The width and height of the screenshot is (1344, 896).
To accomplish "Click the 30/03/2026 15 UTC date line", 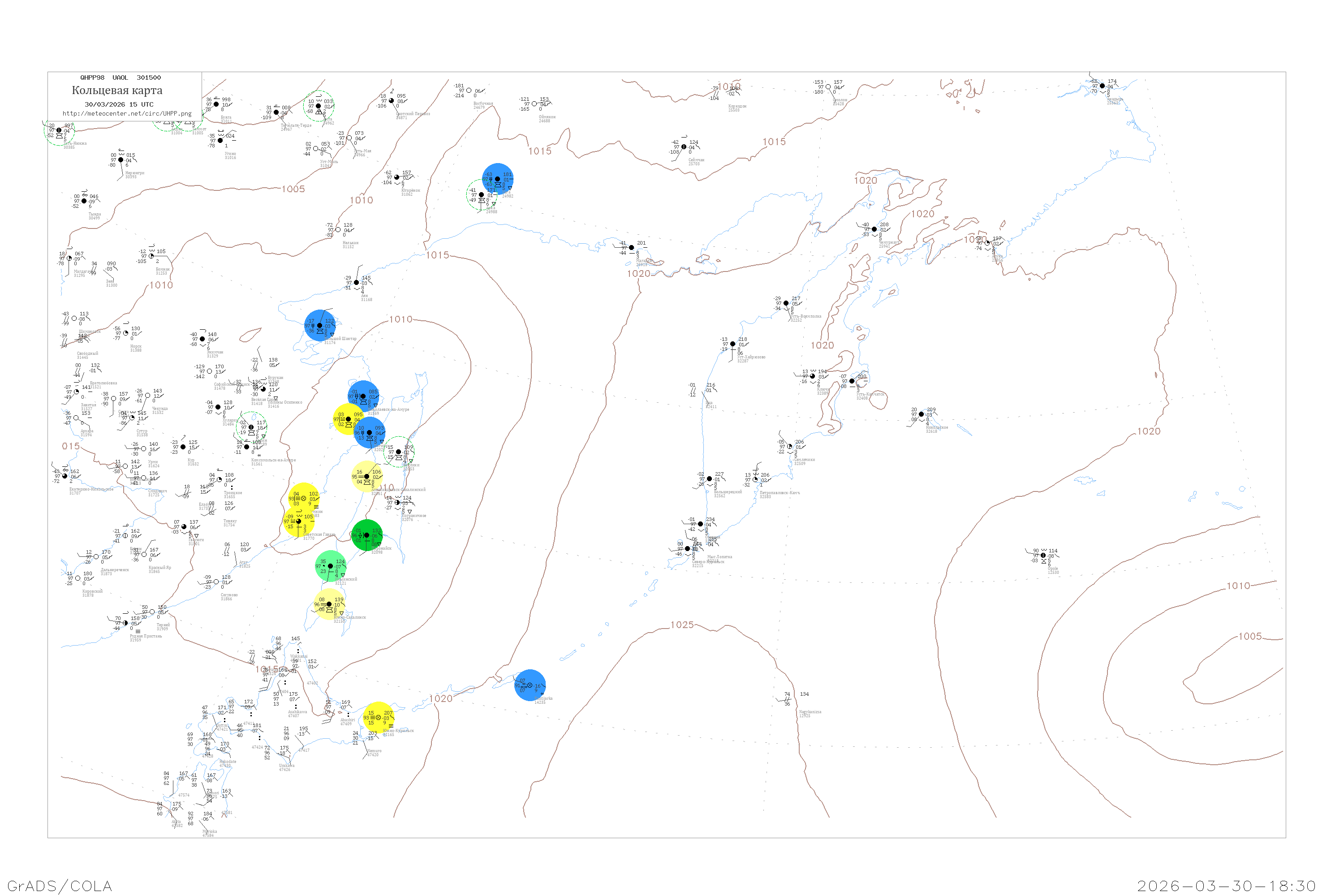I will coord(119,104).
